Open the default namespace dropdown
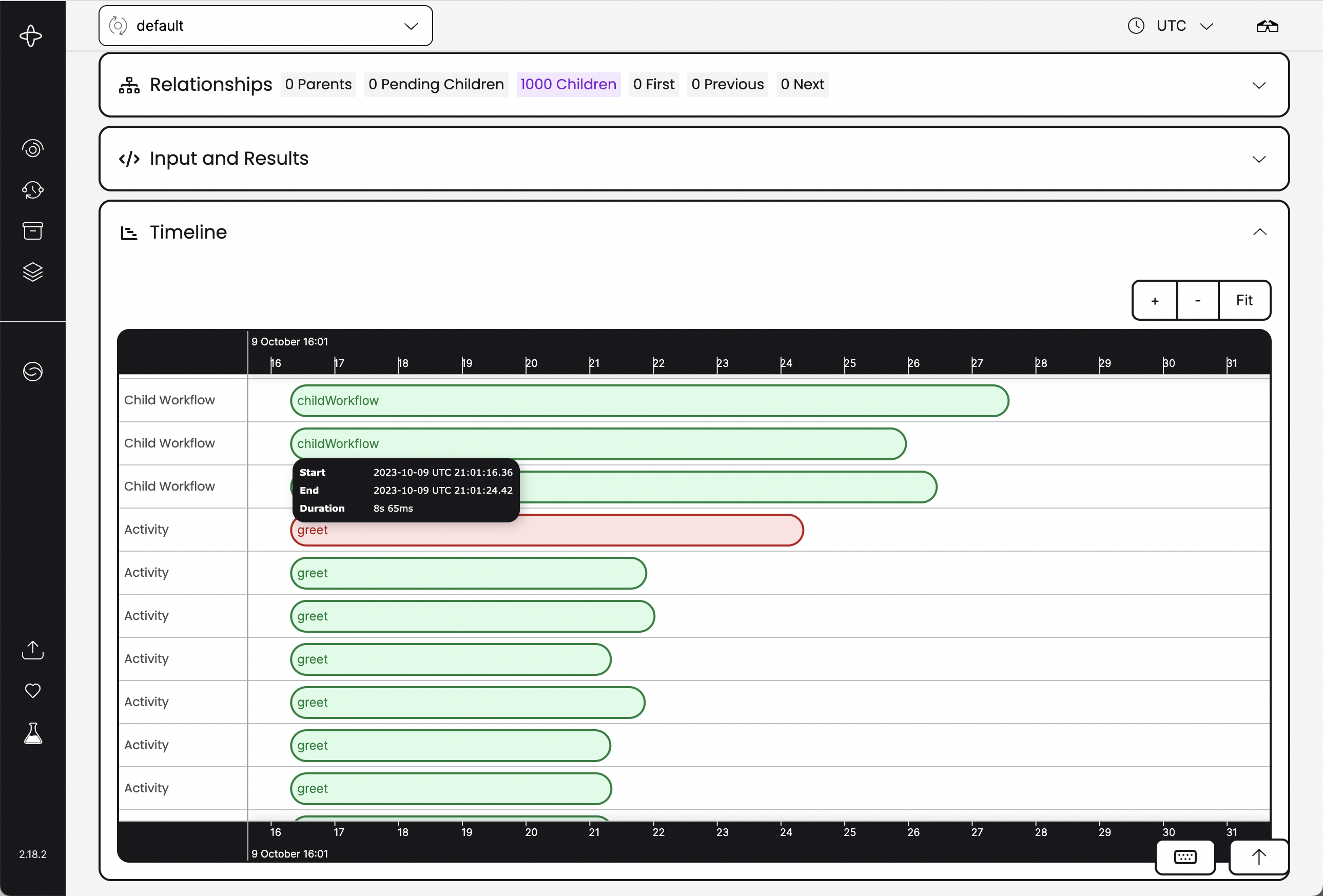Image resolution: width=1323 pixels, height=896 pixels. pos(265,25)
